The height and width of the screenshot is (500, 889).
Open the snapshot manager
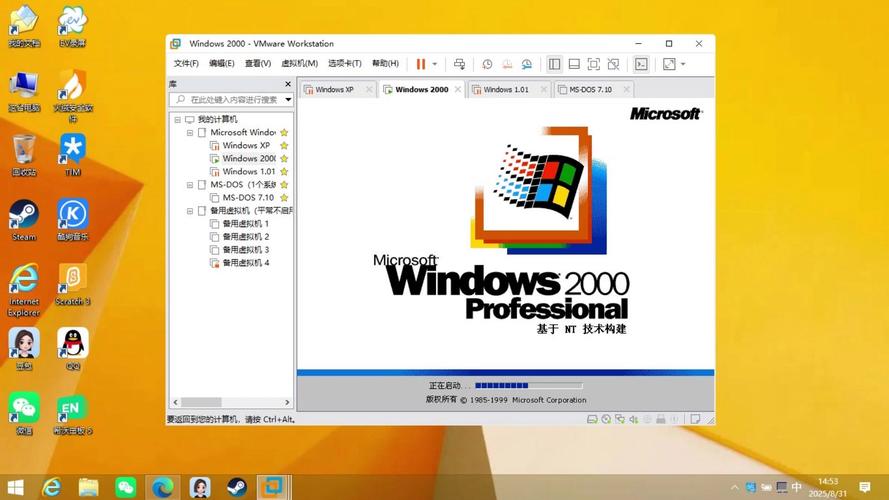527,64
